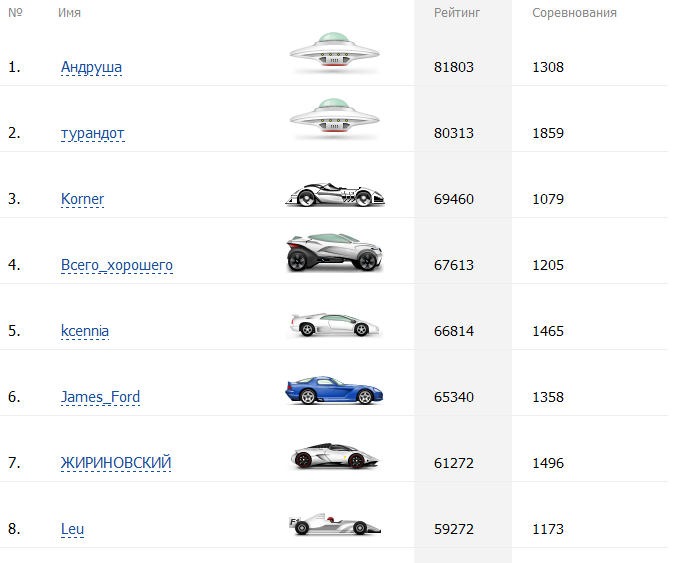Viewport: 681px width, 563px height.
Task: Click the silver supercar beside ЖИРИНОВСКИЙ
Action: (x=334, y=457)
